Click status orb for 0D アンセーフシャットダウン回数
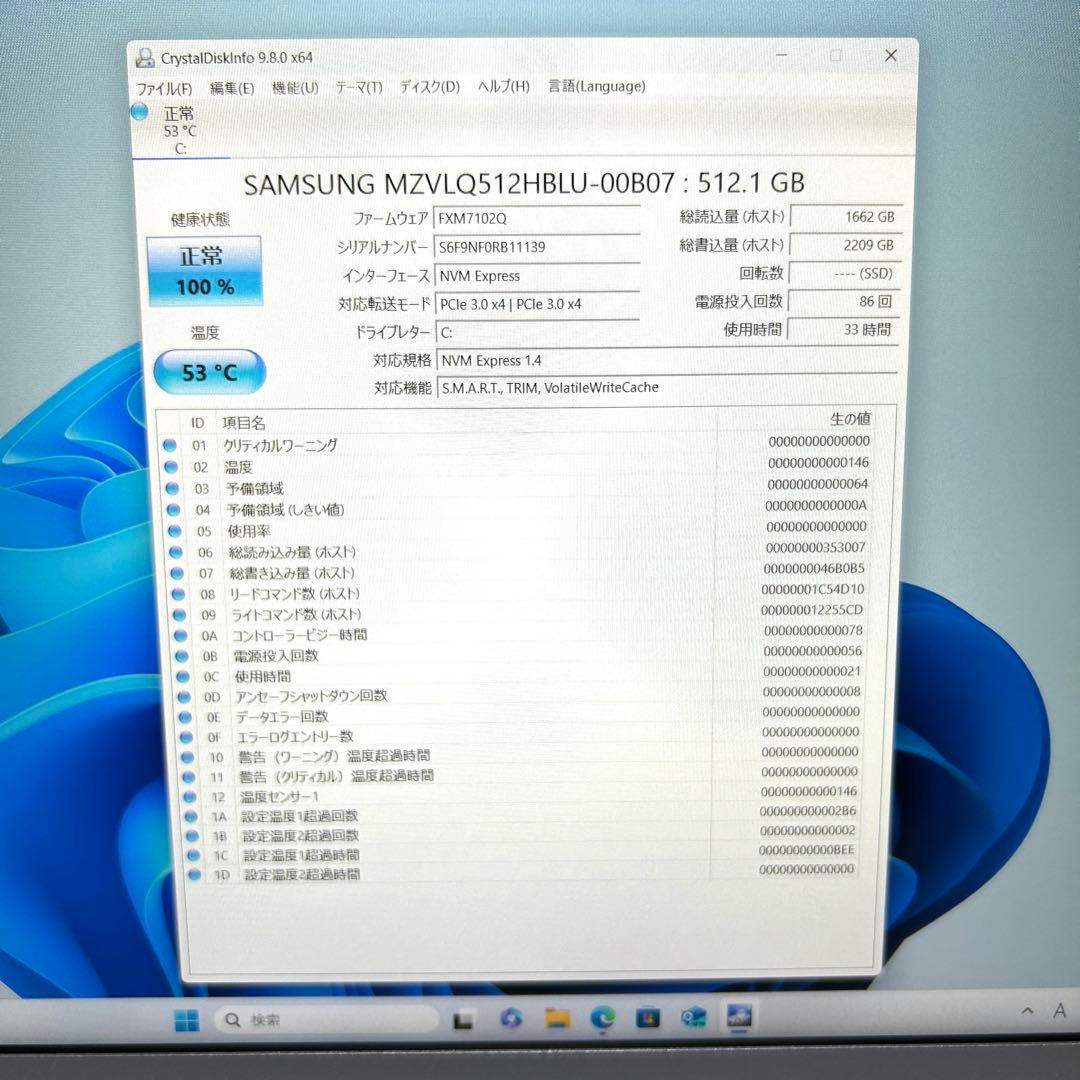This screenshot has width=1080, height=1080. tap(184, 697)
